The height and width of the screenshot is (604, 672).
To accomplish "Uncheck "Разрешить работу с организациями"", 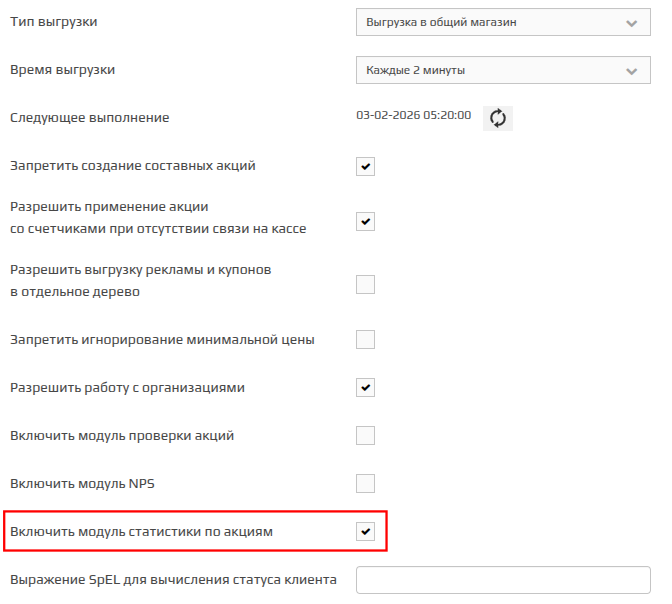I will tap(366, 387).
